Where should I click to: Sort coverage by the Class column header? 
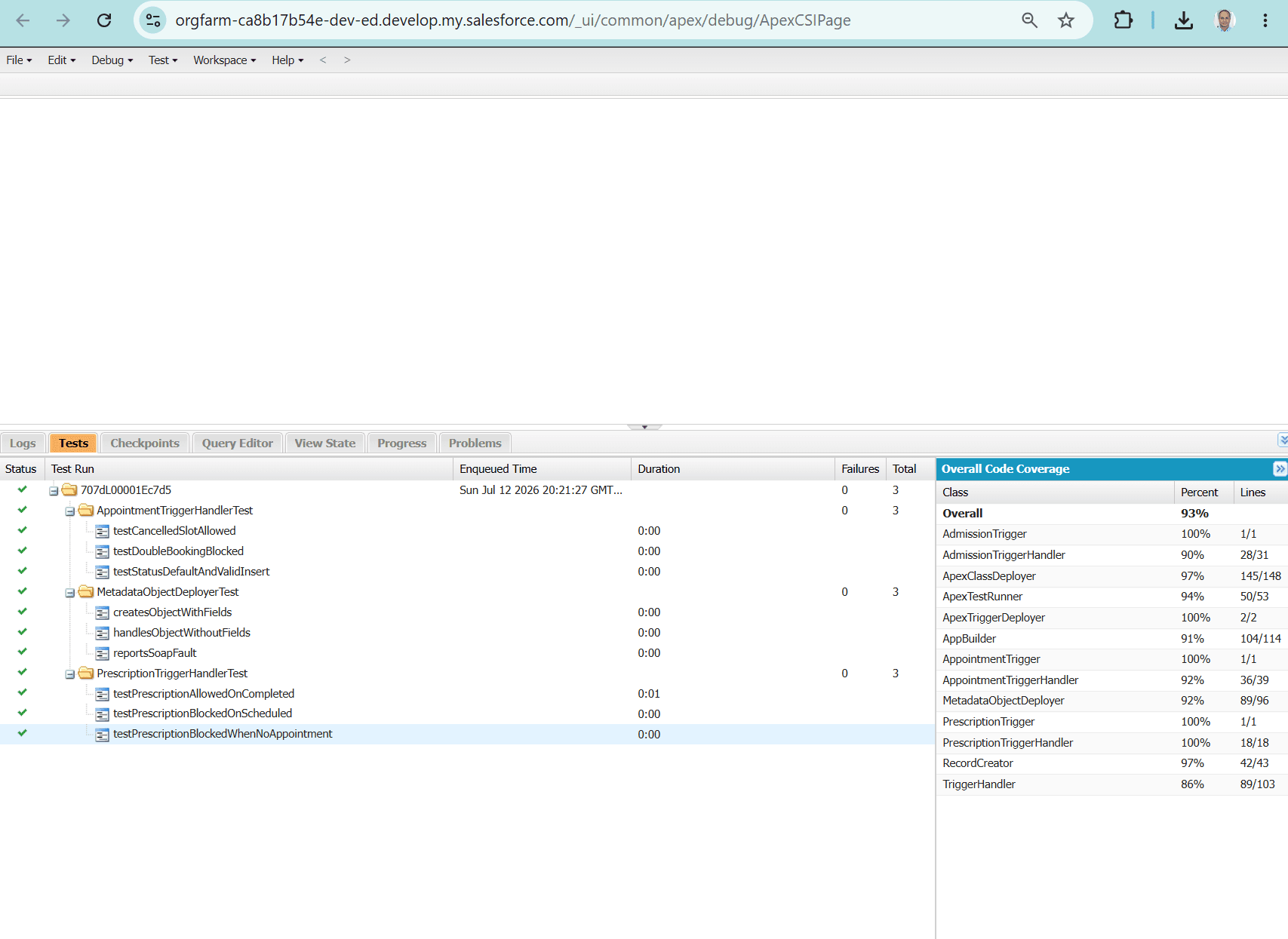1055,493
